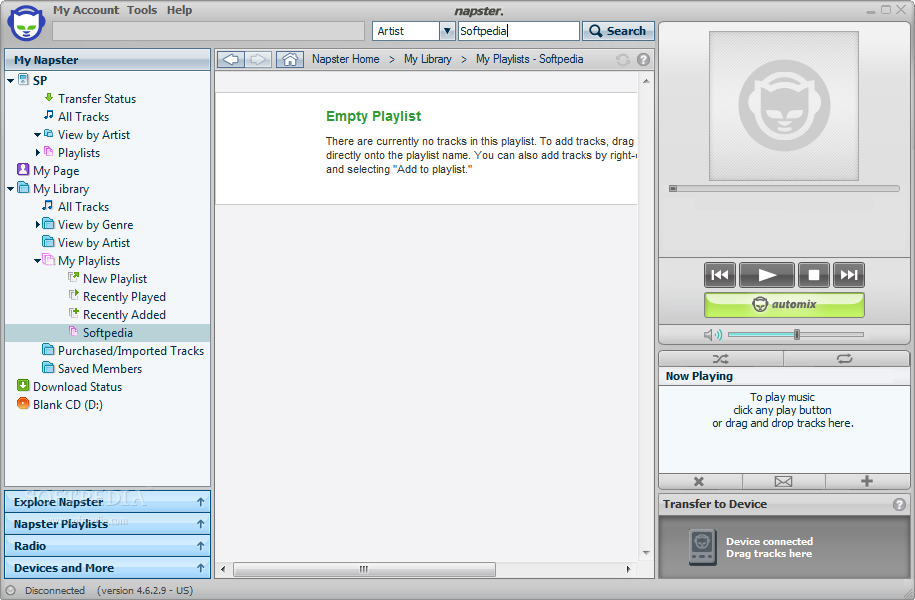Select Softpedia playlist in tree

[107, 333]
